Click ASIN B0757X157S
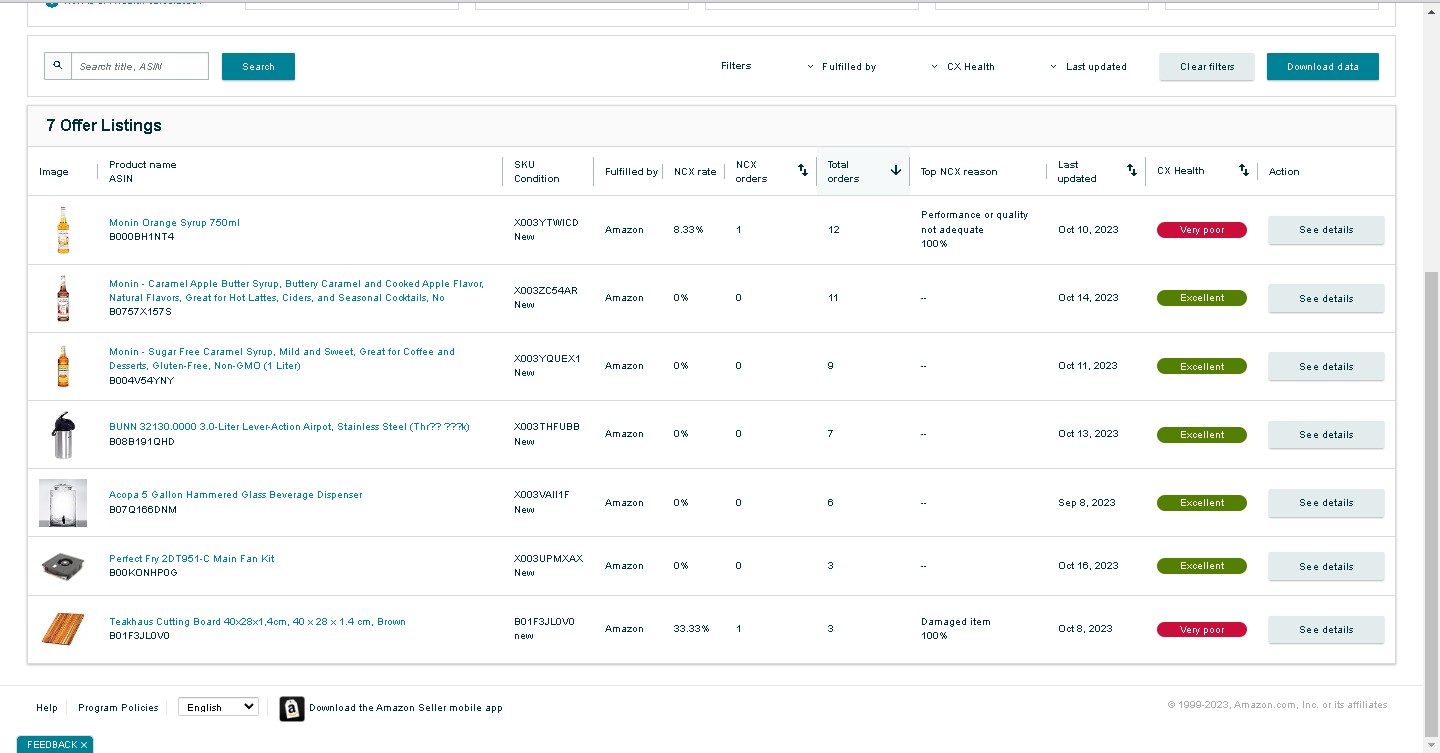This screenshot has height=753, width=1440. pyautogui.click(x=140, y=312)
